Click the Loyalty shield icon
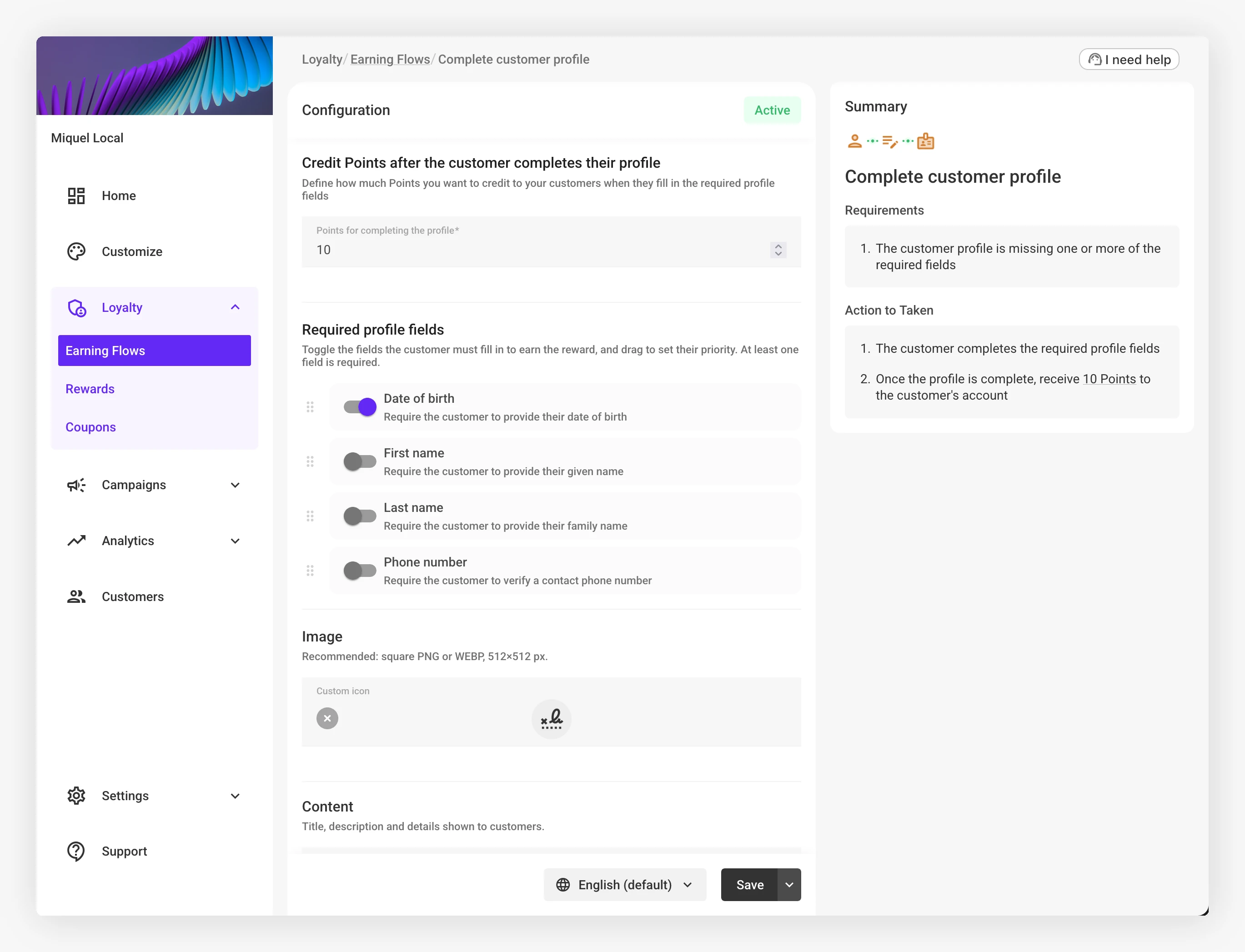 [76, 308]
